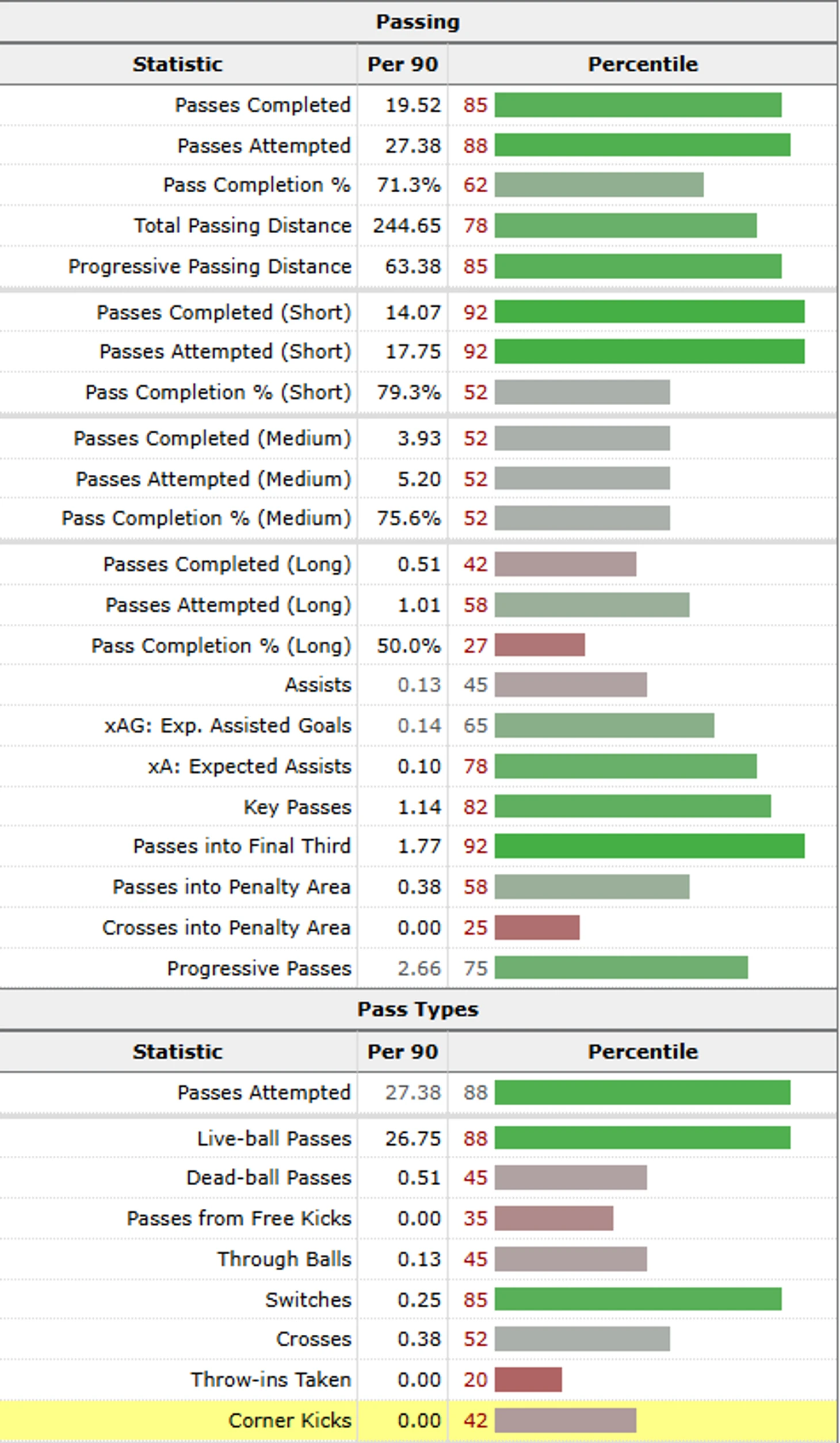
Task: Click the Progressive Passes percentile number 75
Action: tap(475, 968)
